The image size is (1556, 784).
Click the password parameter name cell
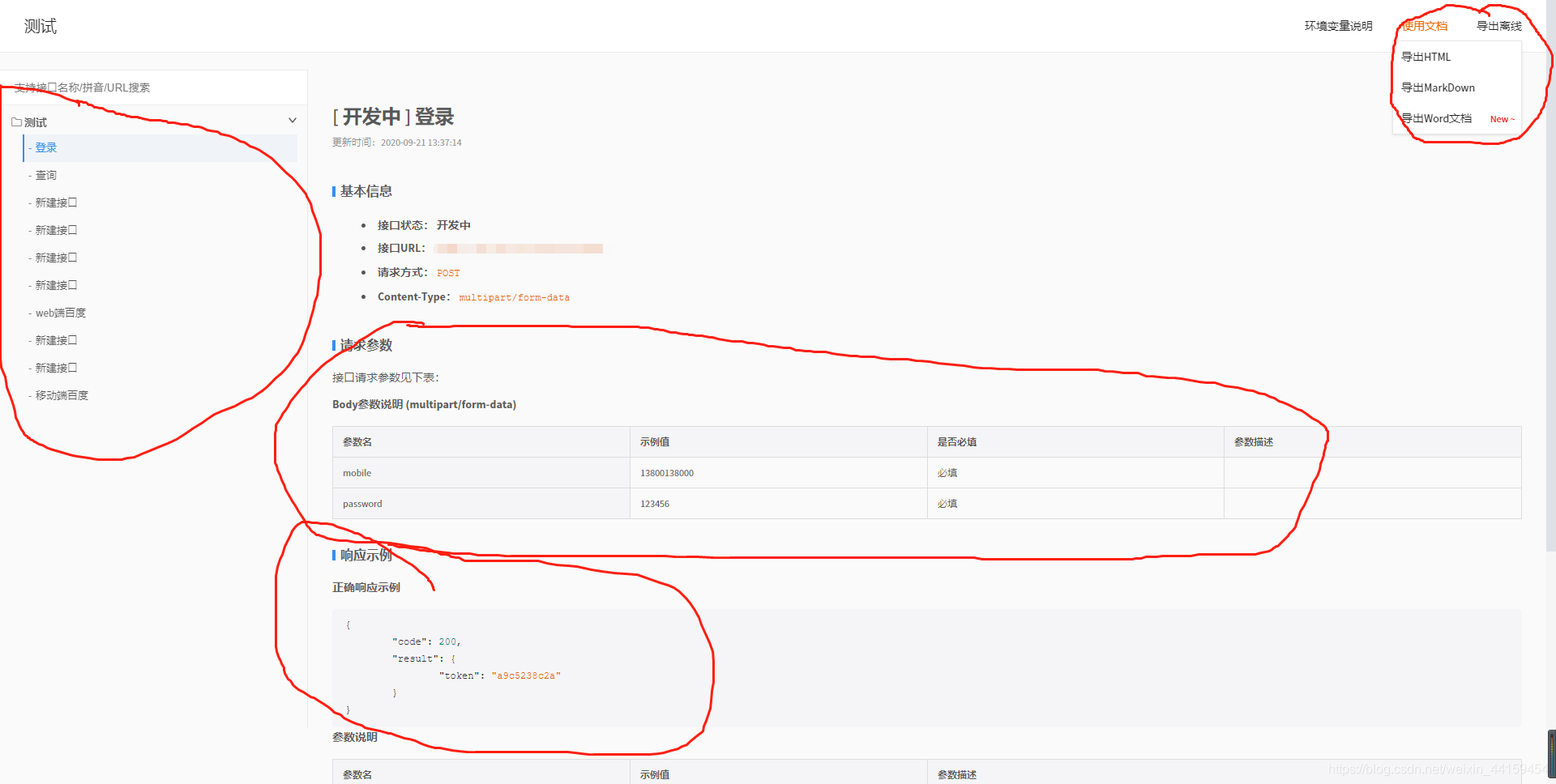[481, 504]
